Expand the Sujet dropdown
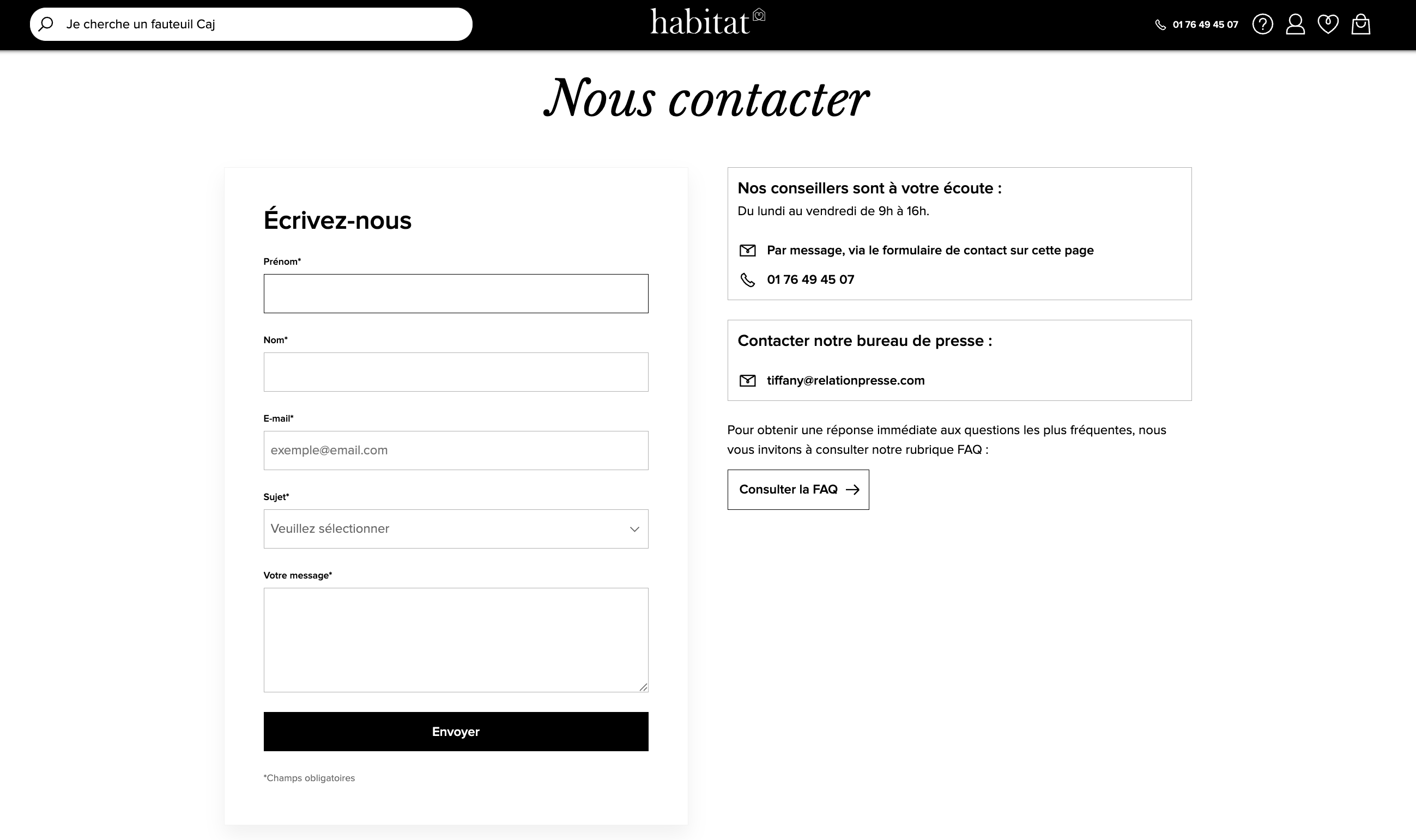This screenshot has height=840, width=1416. pos(456,529)
